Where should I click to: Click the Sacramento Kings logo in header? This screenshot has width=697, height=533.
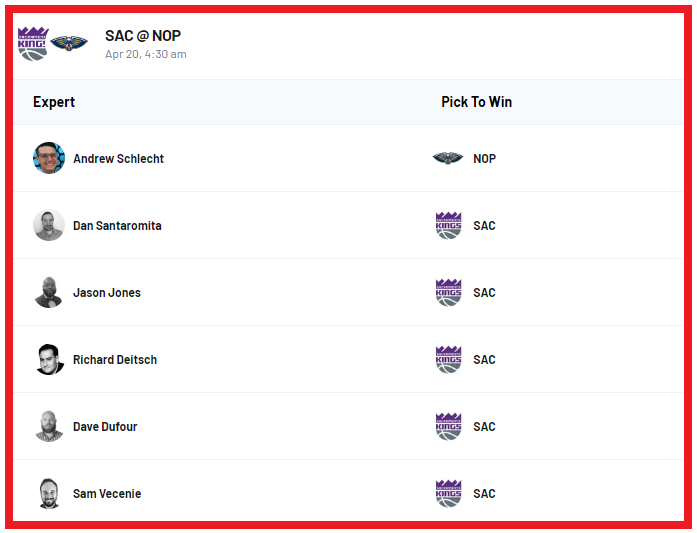(x=33, y=44)
